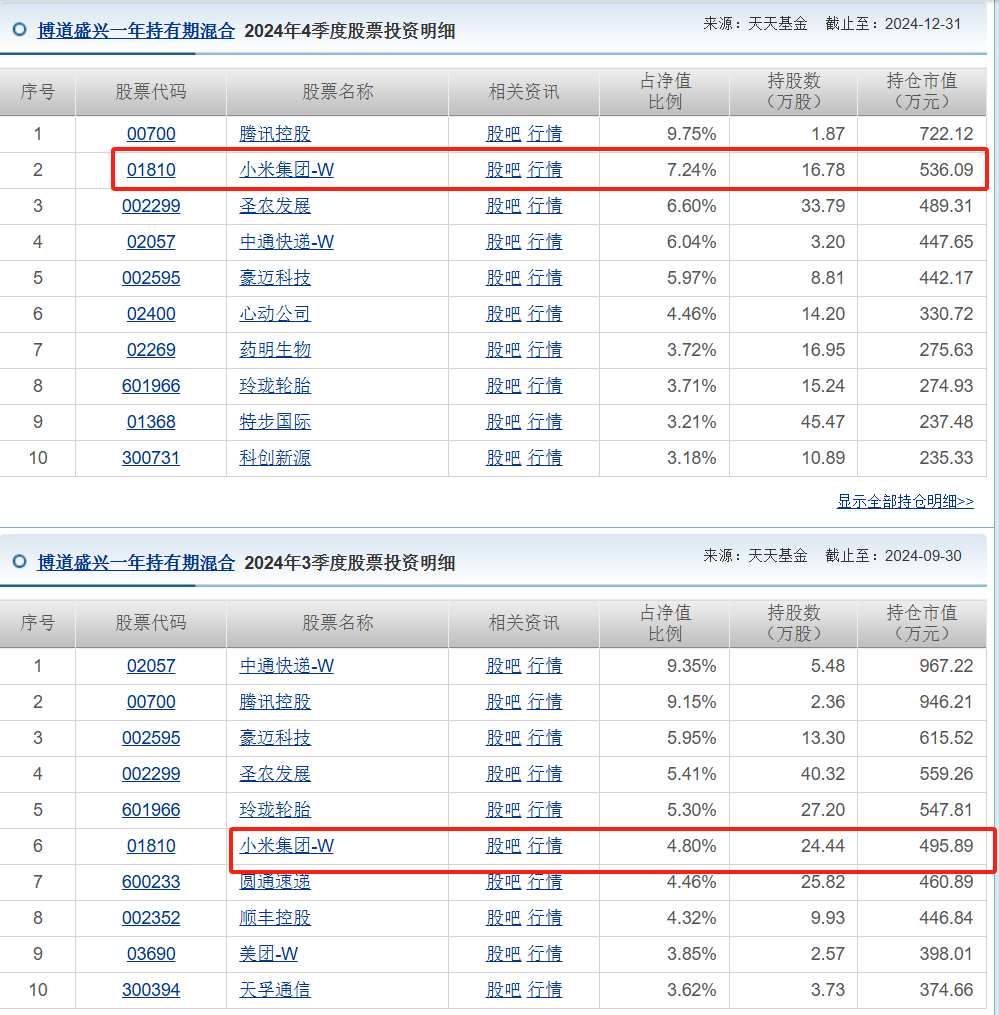Screen dimensions: 999x1015
Task: Open 顺丰控股 stock name link
Action: [x=275, y=918]
